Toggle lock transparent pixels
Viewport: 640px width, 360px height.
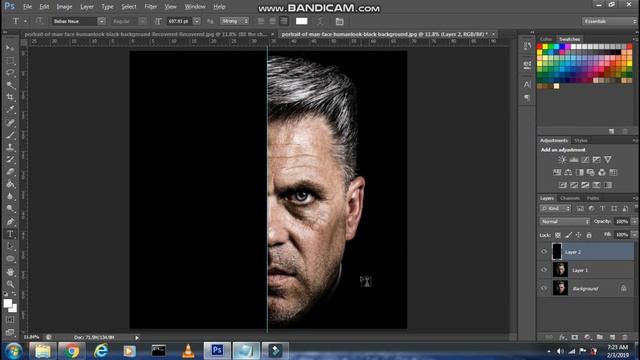(x=558, y=235)
